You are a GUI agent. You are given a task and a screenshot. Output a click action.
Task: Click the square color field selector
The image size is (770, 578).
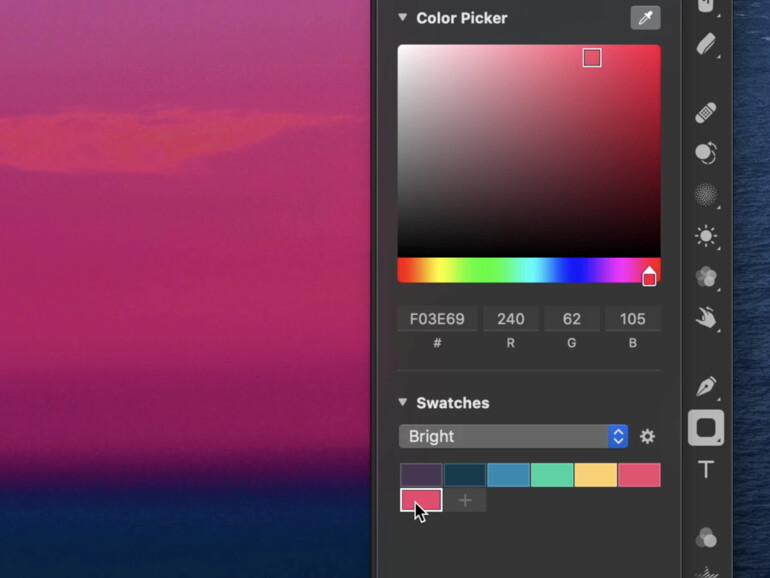(x=592, y=58)
